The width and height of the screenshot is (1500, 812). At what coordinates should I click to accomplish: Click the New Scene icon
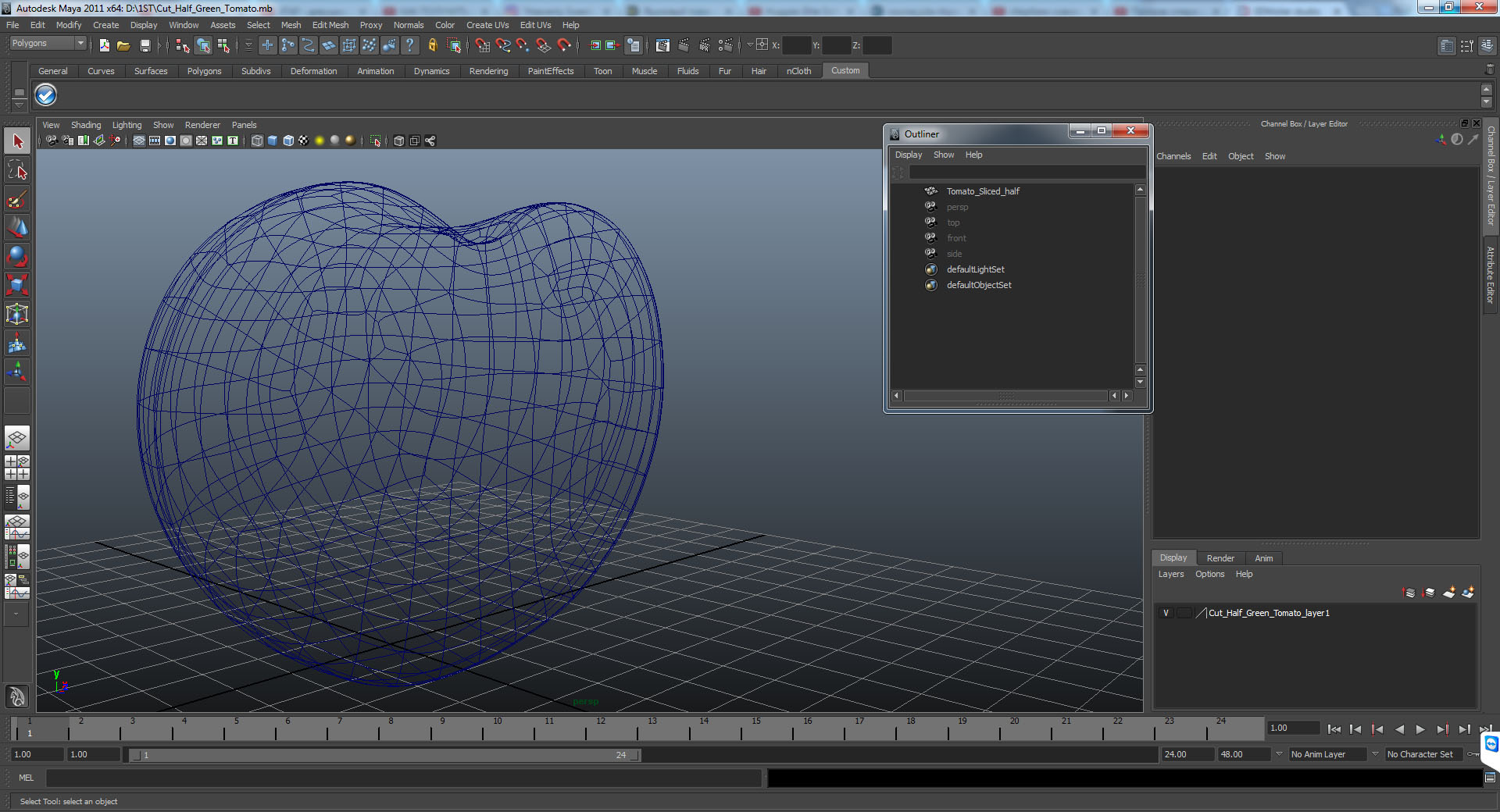105,45
